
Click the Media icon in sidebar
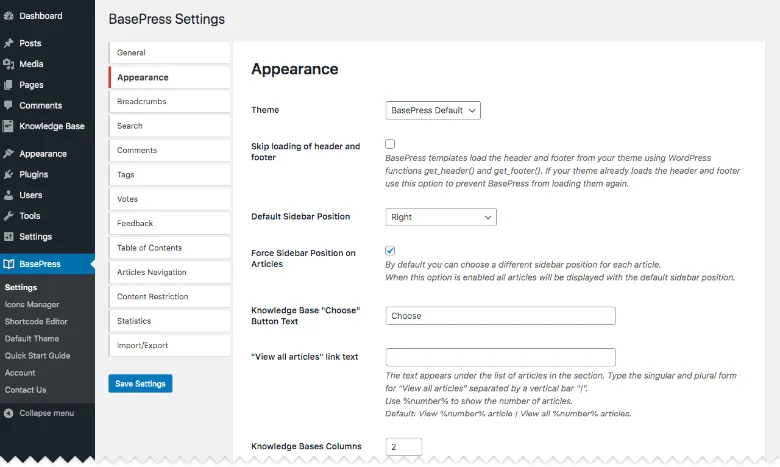point(8,64)
